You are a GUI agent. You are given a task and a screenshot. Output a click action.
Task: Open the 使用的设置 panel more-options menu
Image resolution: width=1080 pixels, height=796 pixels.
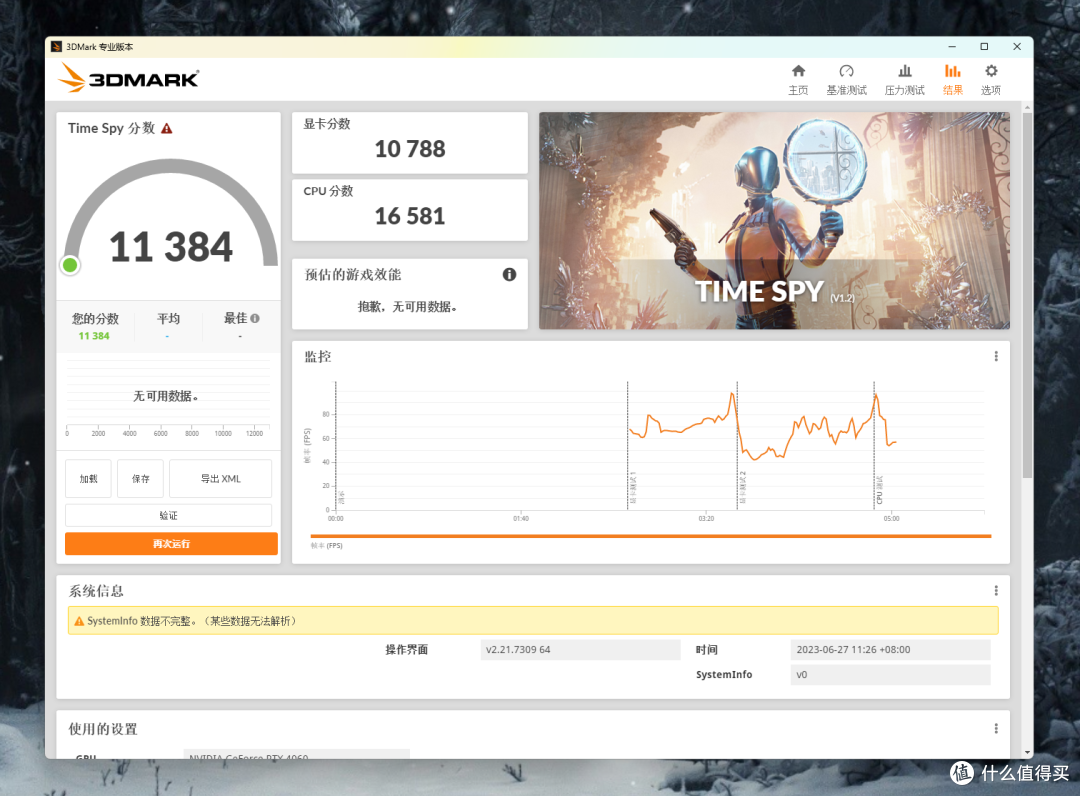995,728
